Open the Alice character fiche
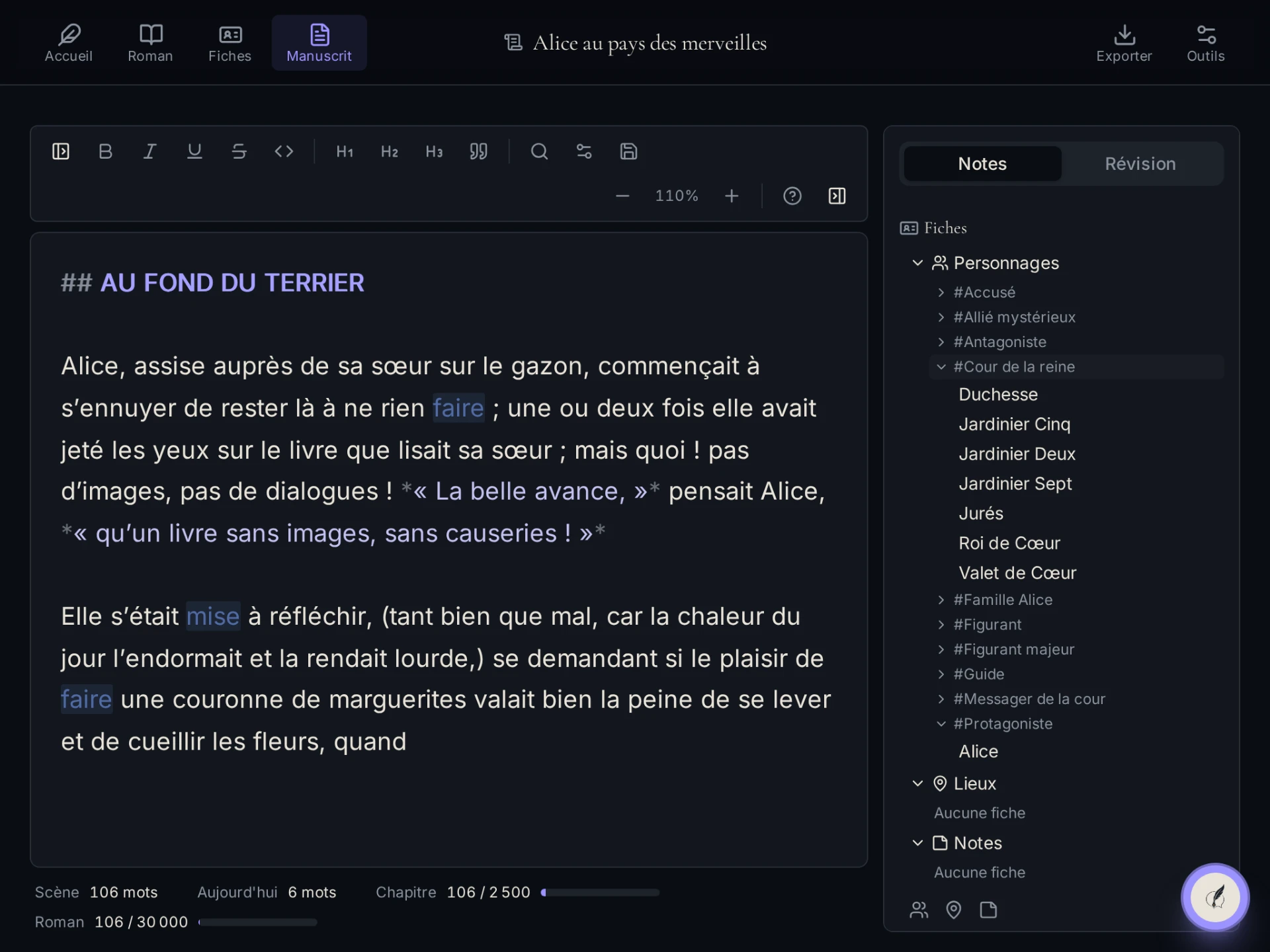 pyautogui.click(x=978, y=752)
